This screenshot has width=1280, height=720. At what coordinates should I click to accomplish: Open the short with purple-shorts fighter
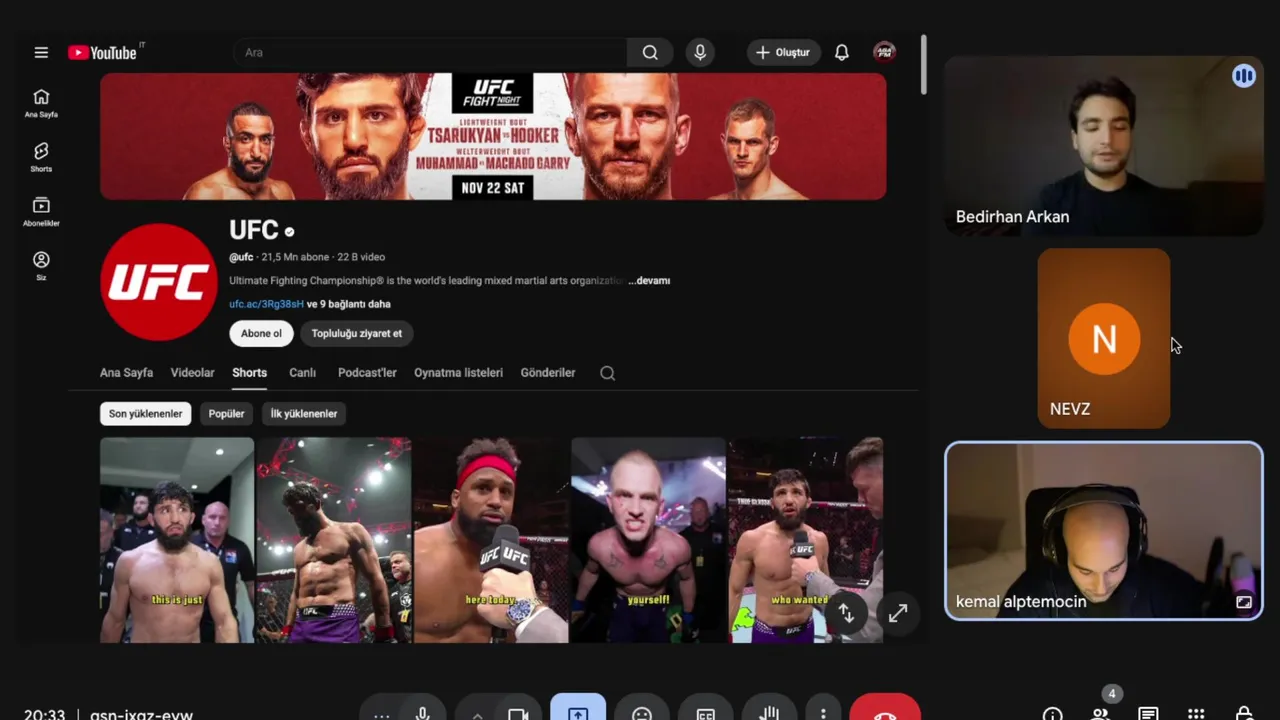click(x=334, y=540)
